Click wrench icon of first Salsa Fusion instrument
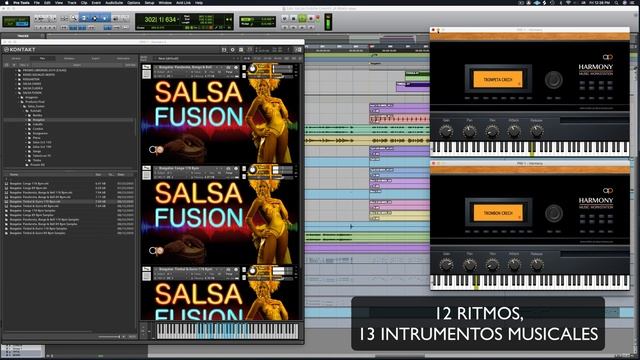The width and height of the screenshot is (640, 360). pos(146,67)
